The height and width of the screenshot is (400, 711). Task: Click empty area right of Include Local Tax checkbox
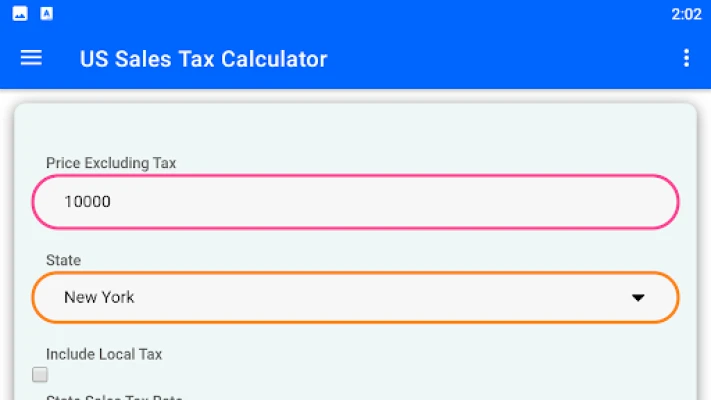[x=363, y=375]
